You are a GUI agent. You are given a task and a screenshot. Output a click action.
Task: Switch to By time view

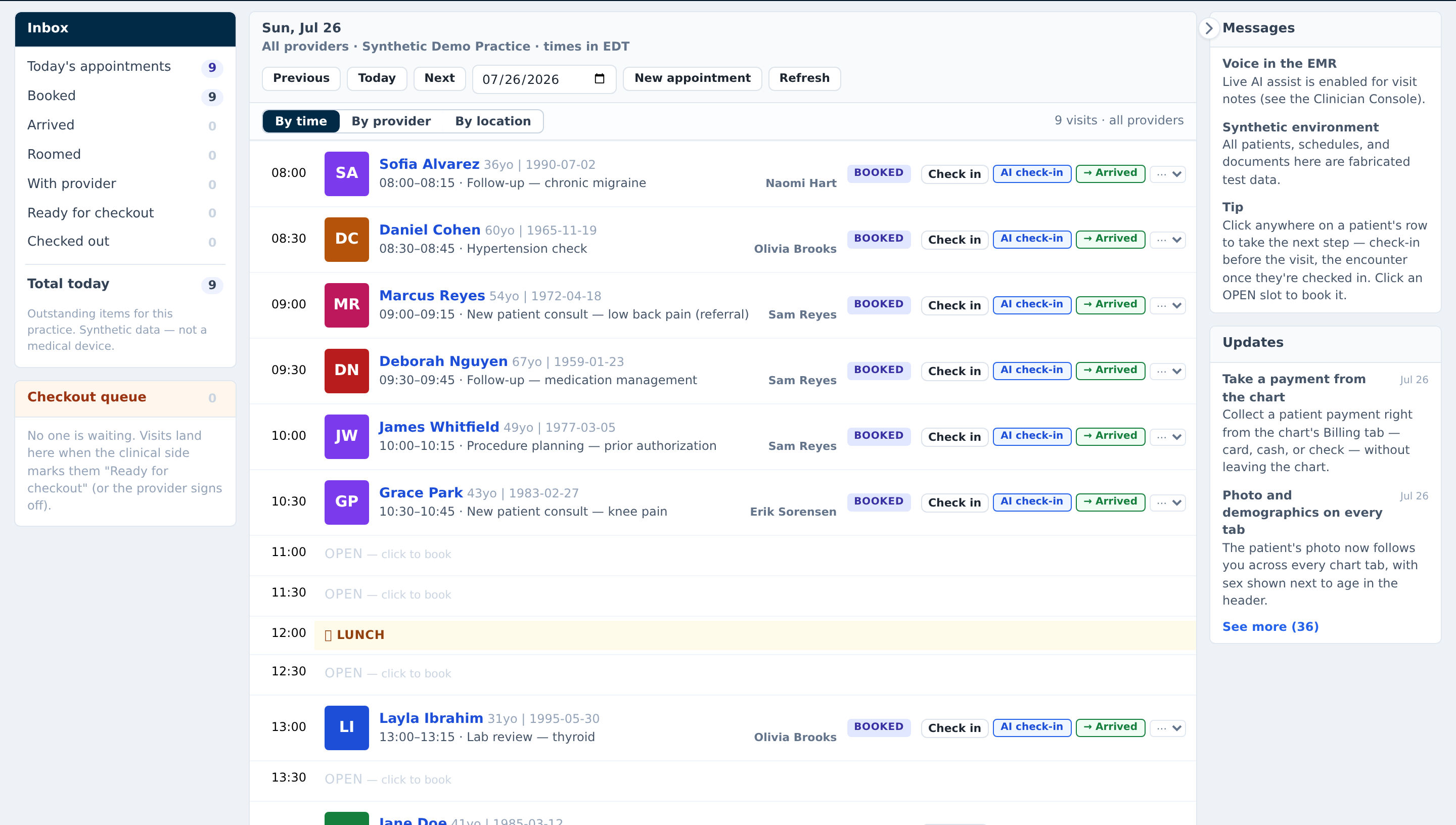click(301, 121)
